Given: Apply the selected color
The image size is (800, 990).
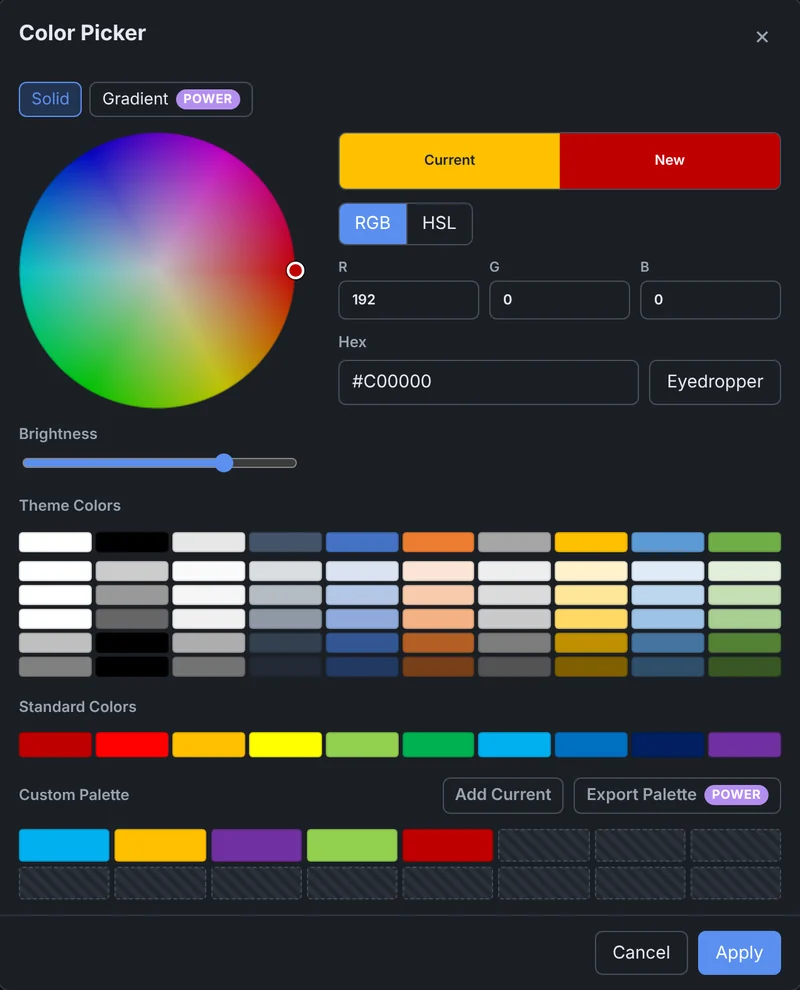Looking at the screenshot, I should click(x=739, y=952).
